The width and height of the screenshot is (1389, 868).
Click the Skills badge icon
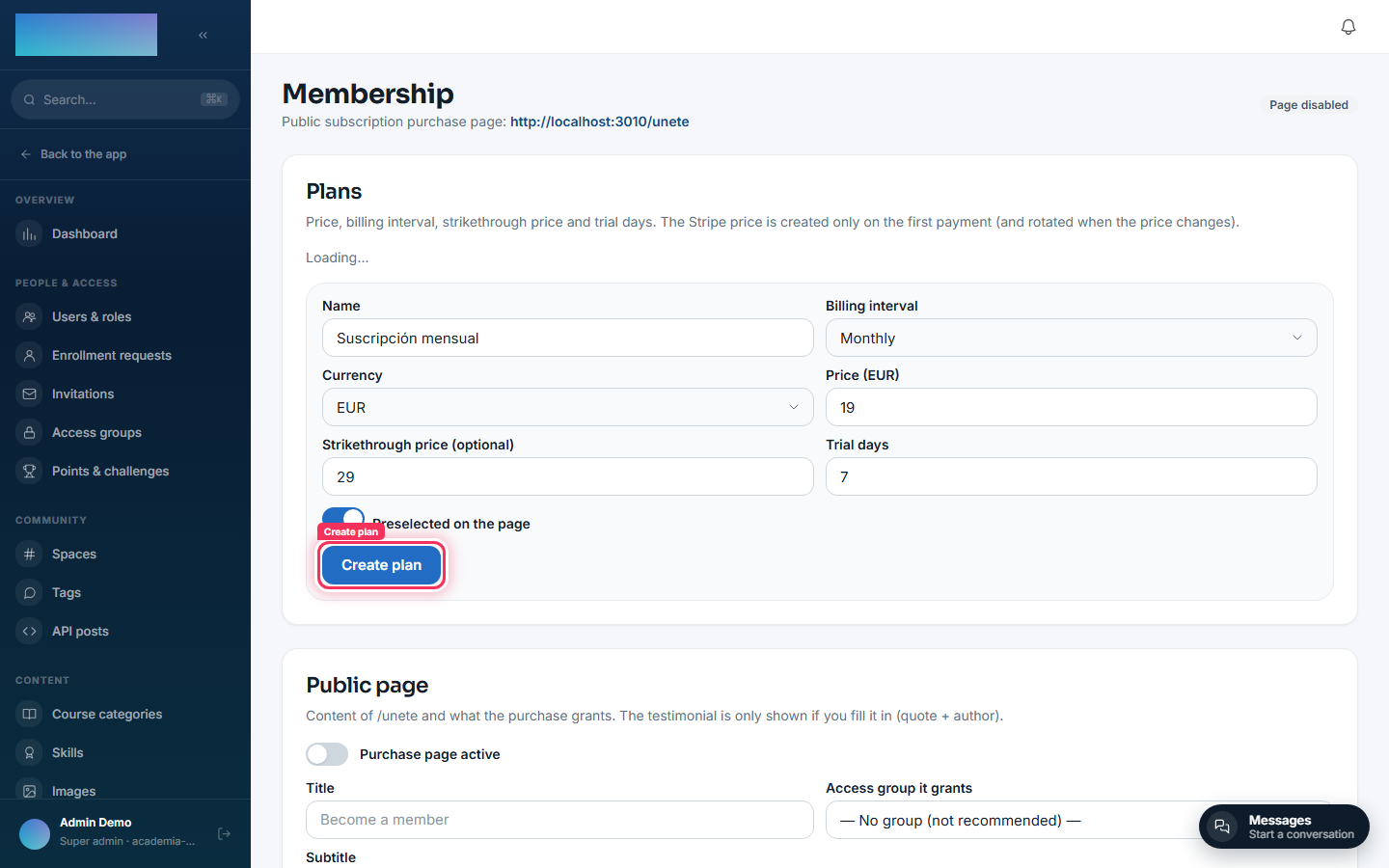[x=29, y=753]
